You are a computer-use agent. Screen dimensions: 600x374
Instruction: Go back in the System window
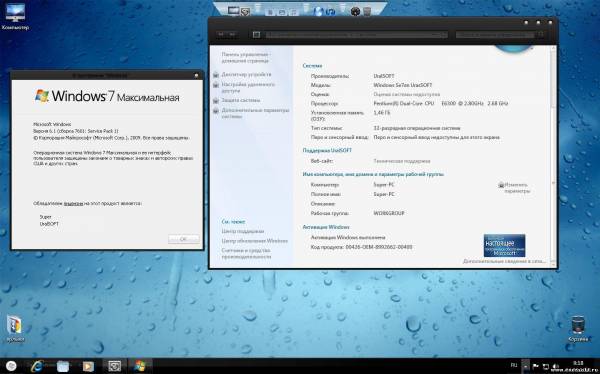click(221, 34)
